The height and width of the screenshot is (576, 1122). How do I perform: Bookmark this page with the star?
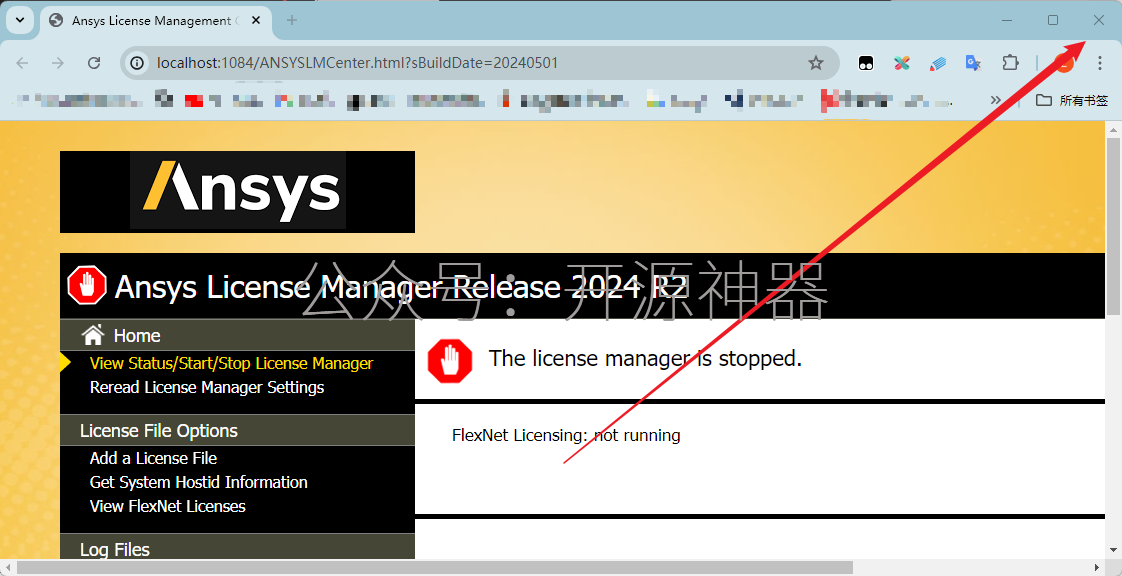click(816, 63)
